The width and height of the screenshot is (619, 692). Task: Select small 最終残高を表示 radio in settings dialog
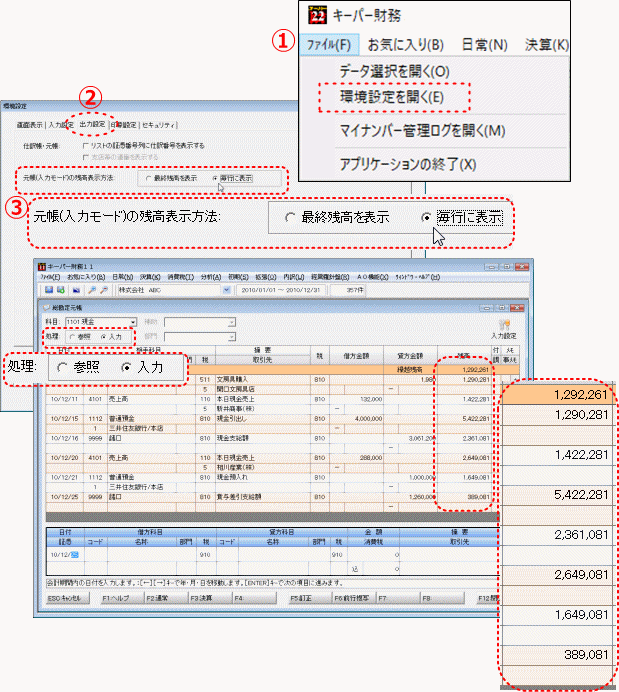point(148,178)
